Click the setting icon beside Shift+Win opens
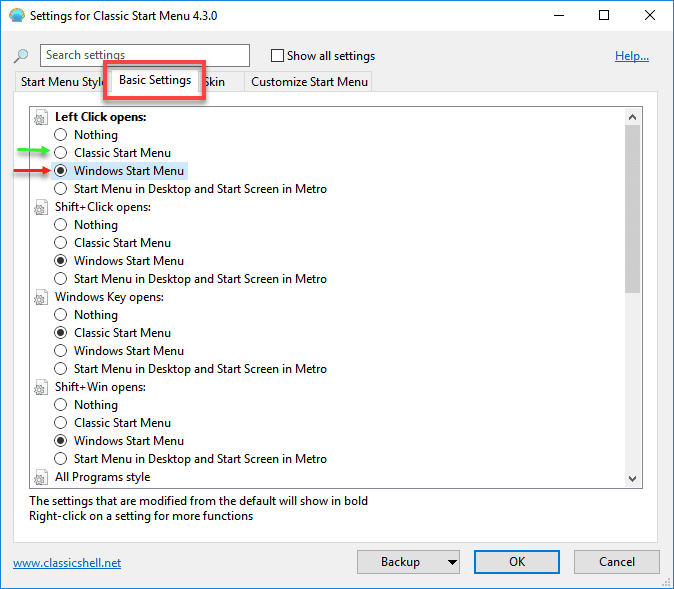Image resolution: width=674 pixels, height=589 pixels. point(41,387)
